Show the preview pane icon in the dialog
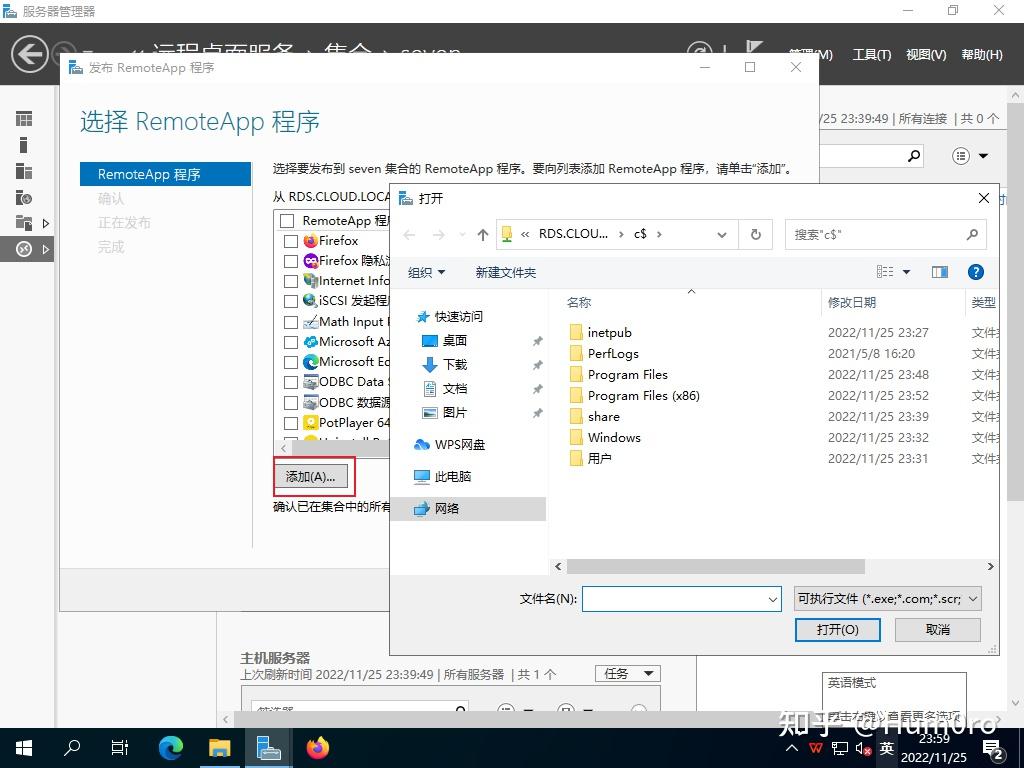The image size is (1024, 768). pos(939,271)
